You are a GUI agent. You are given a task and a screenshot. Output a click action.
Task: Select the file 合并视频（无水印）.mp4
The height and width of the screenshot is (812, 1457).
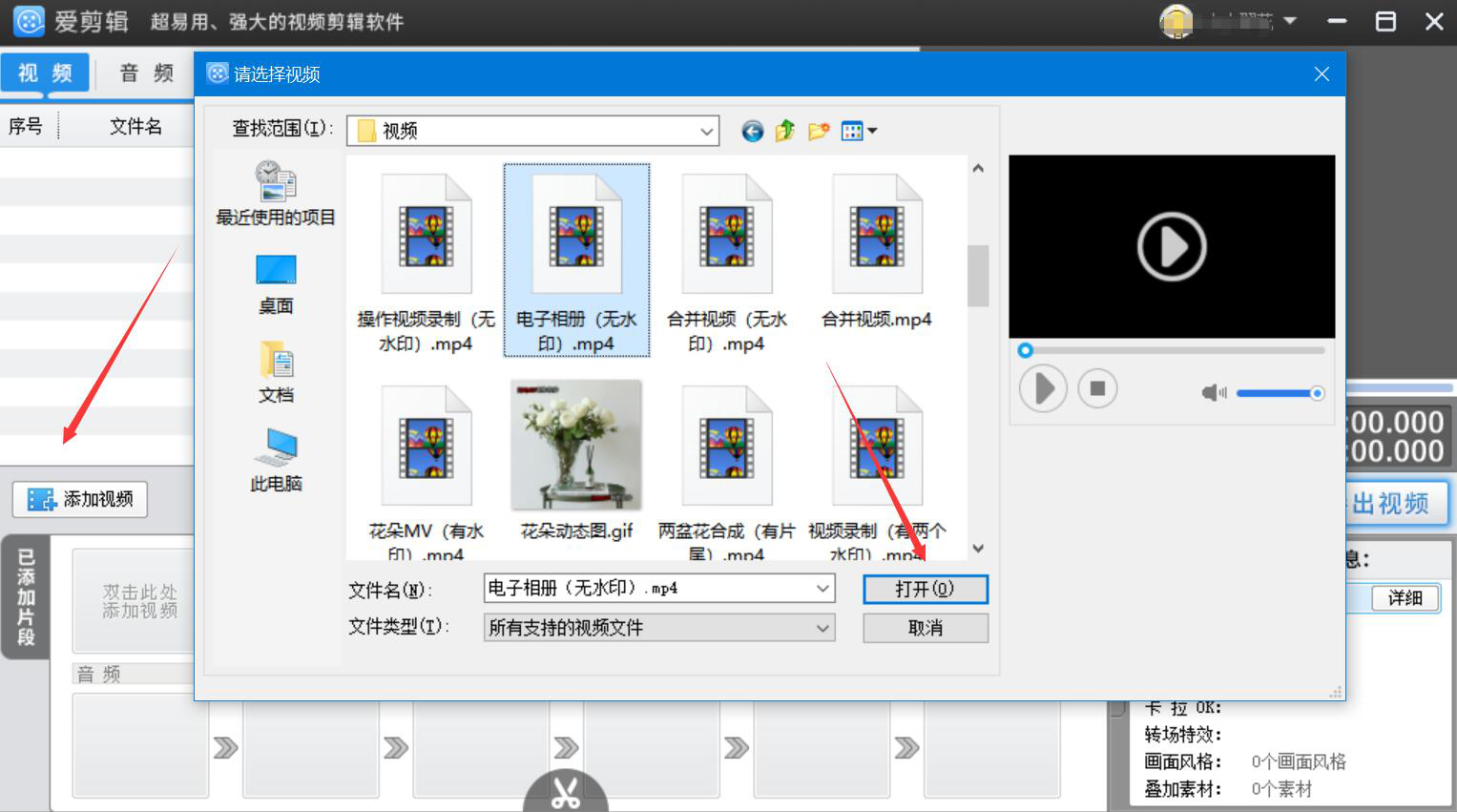click(727, 262)
